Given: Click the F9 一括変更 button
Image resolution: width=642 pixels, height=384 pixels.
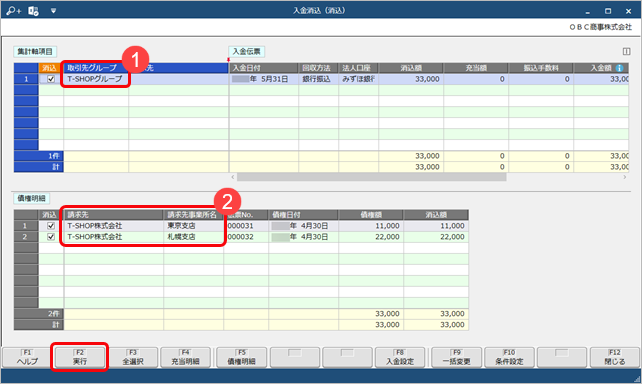Looking at the screenshot, I should [457, 357].
